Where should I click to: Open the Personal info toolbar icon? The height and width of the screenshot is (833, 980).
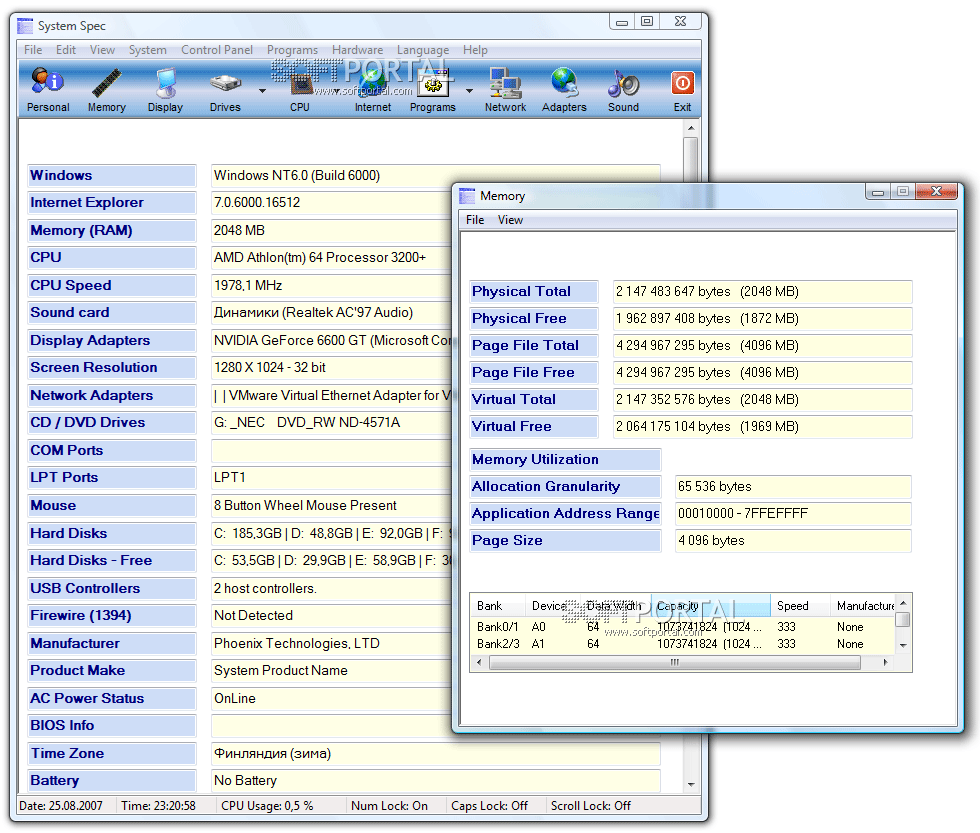pos(48,90)
